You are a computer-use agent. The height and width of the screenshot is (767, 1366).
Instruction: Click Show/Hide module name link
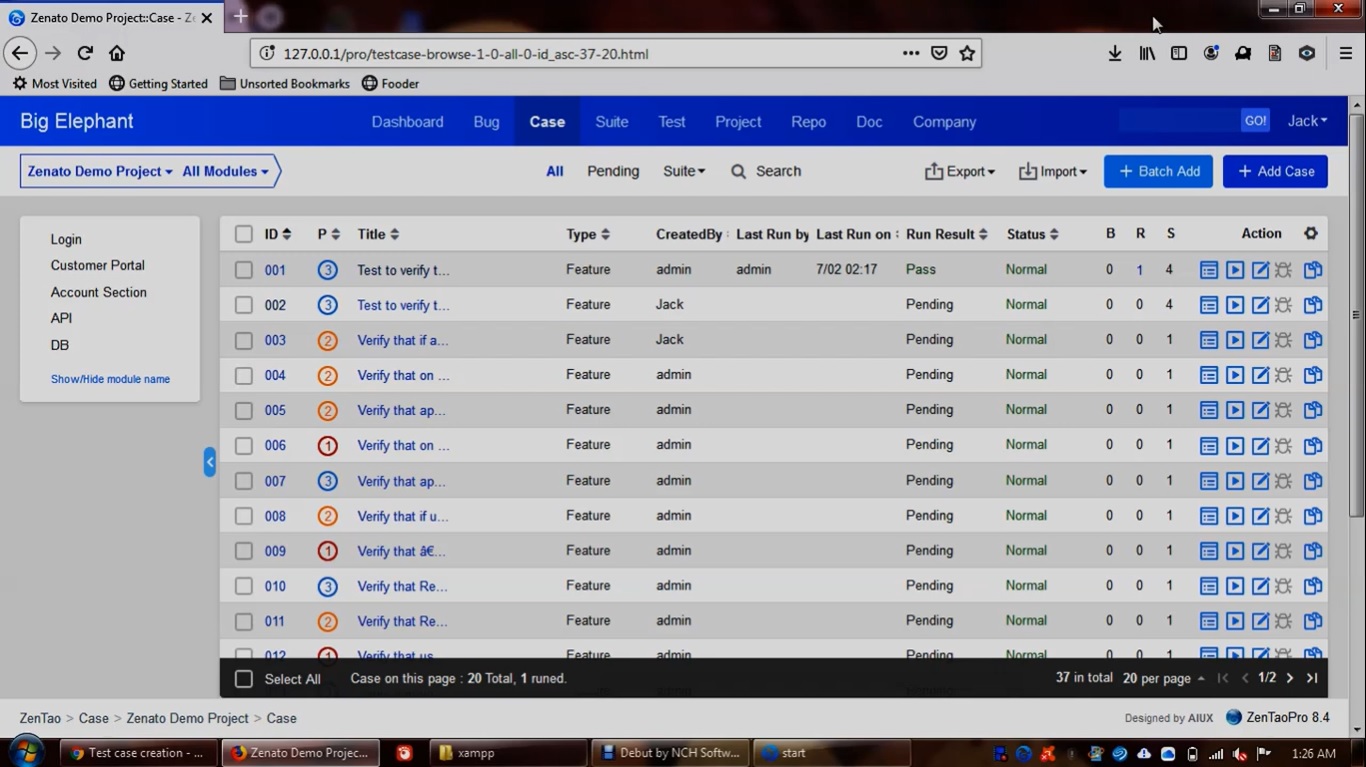(110, 379)
